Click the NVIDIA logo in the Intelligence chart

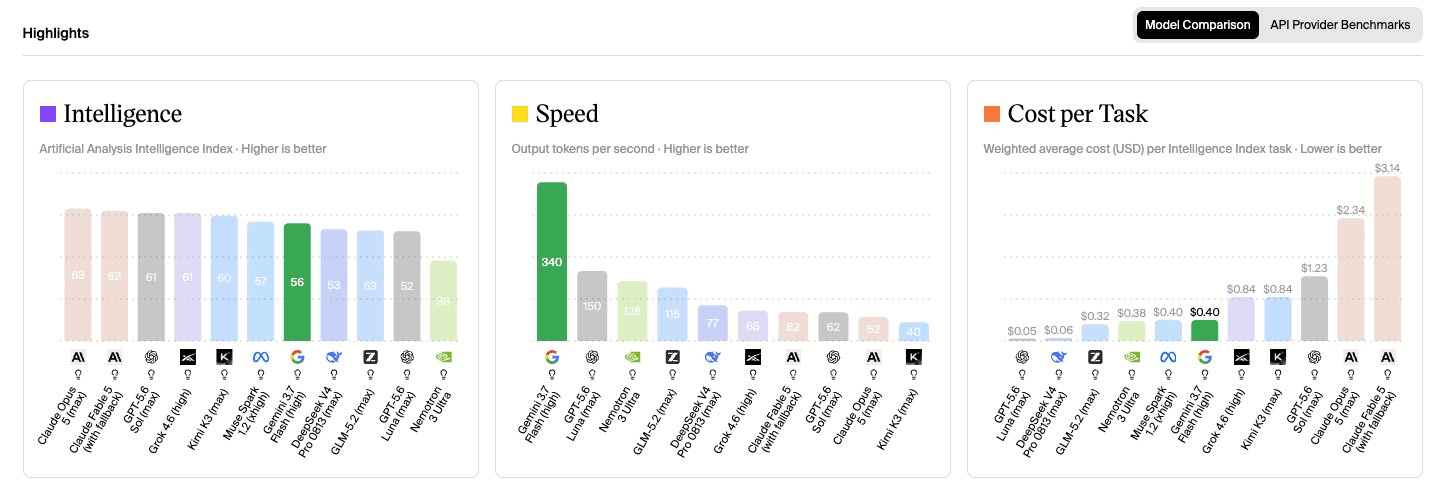click(x=444, y=356)
